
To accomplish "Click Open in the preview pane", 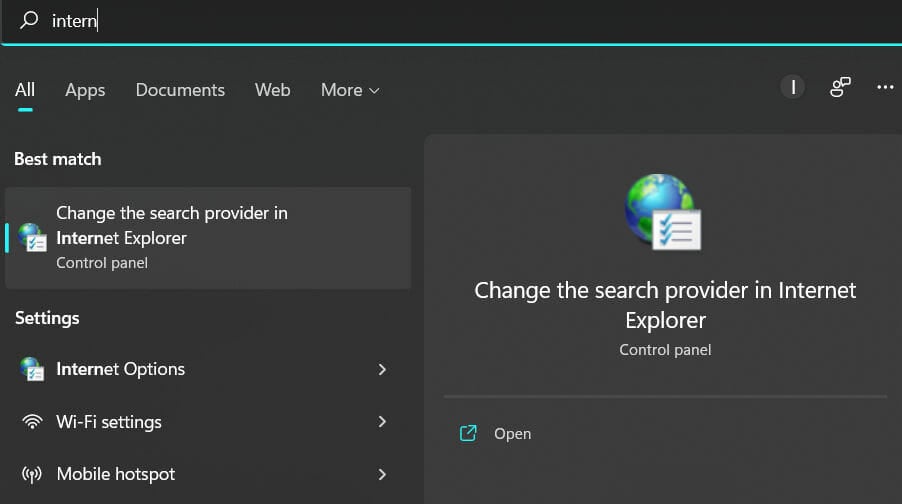I will coord(513,433).
